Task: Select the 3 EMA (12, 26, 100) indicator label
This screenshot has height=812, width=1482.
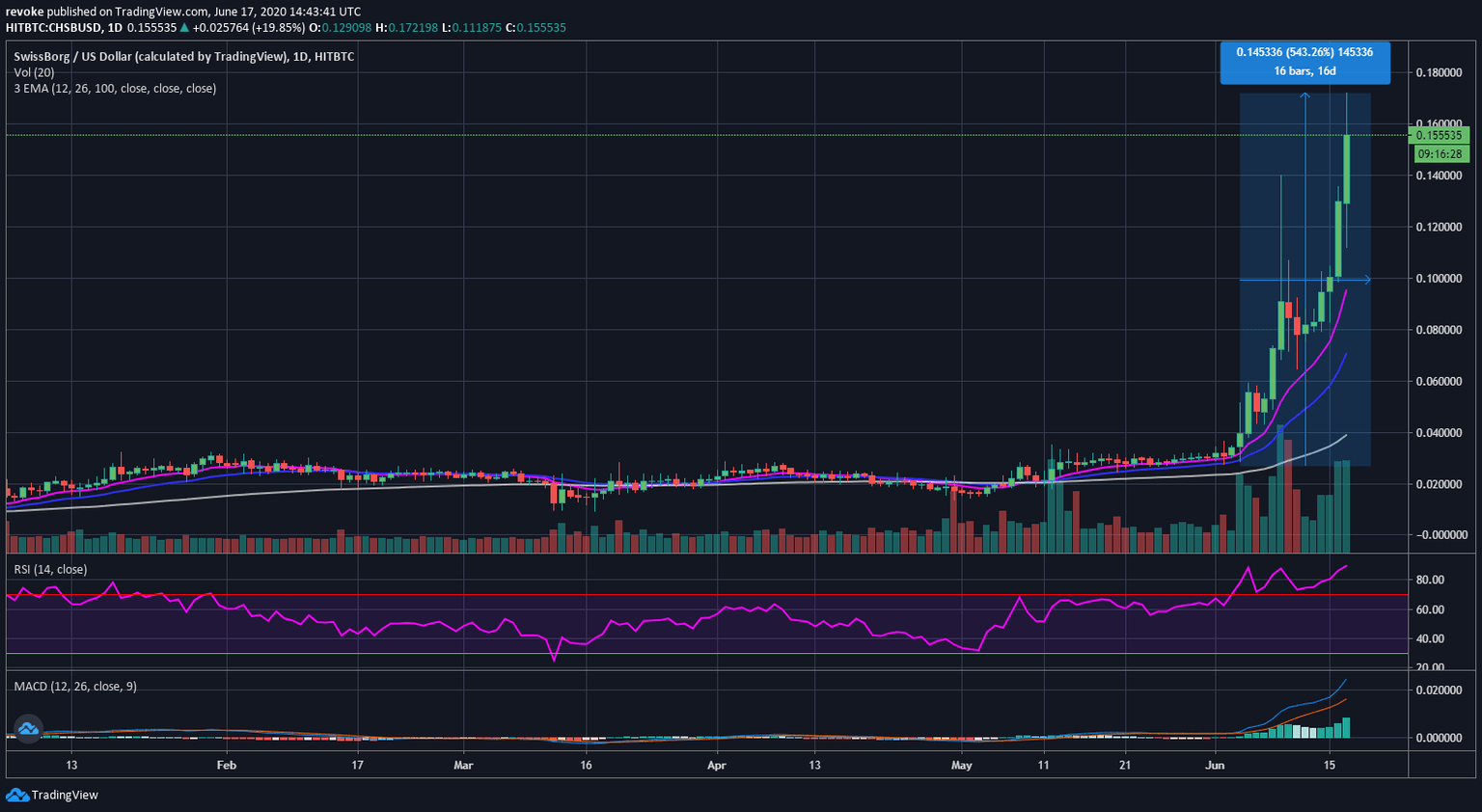Action: pos(115,89)
